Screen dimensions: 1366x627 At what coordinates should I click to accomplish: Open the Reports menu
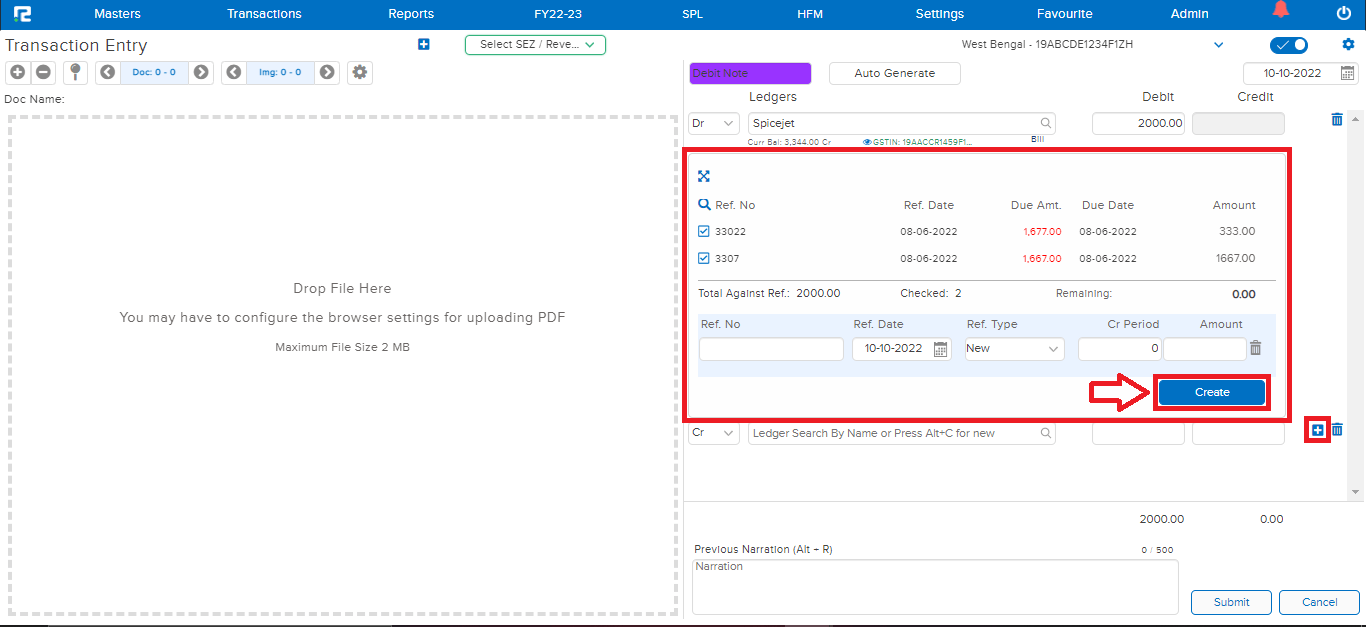[411, 14]
